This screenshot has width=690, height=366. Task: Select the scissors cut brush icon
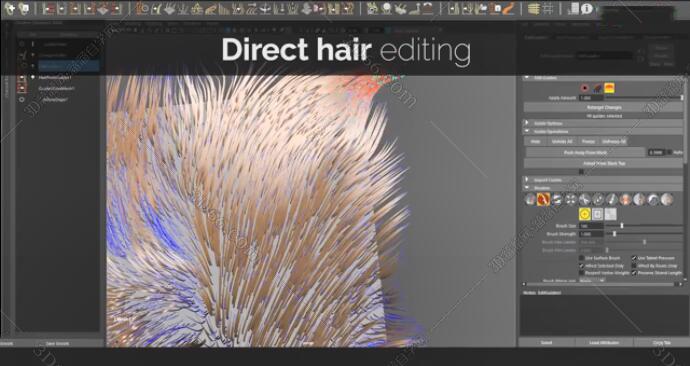(584, 199)
